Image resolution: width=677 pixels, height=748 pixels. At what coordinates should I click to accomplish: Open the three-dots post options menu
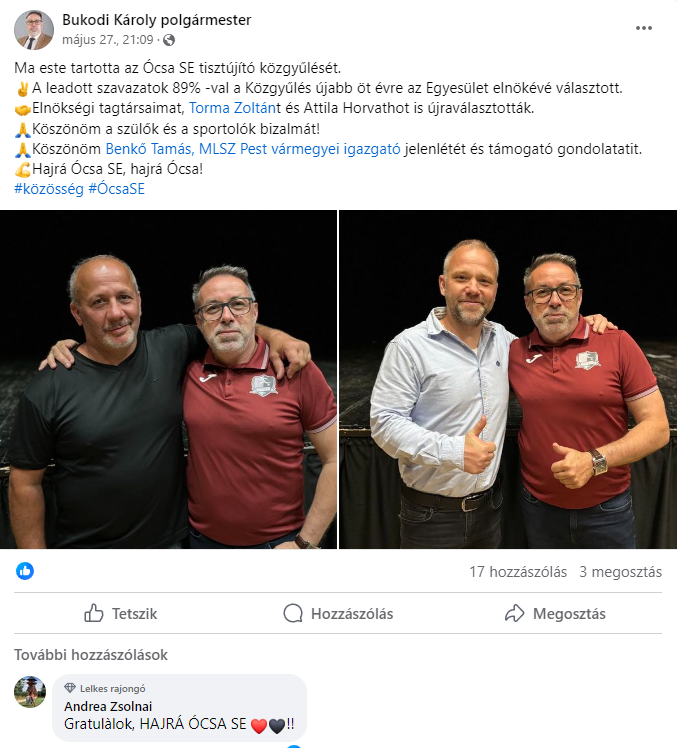coord(644,28)
